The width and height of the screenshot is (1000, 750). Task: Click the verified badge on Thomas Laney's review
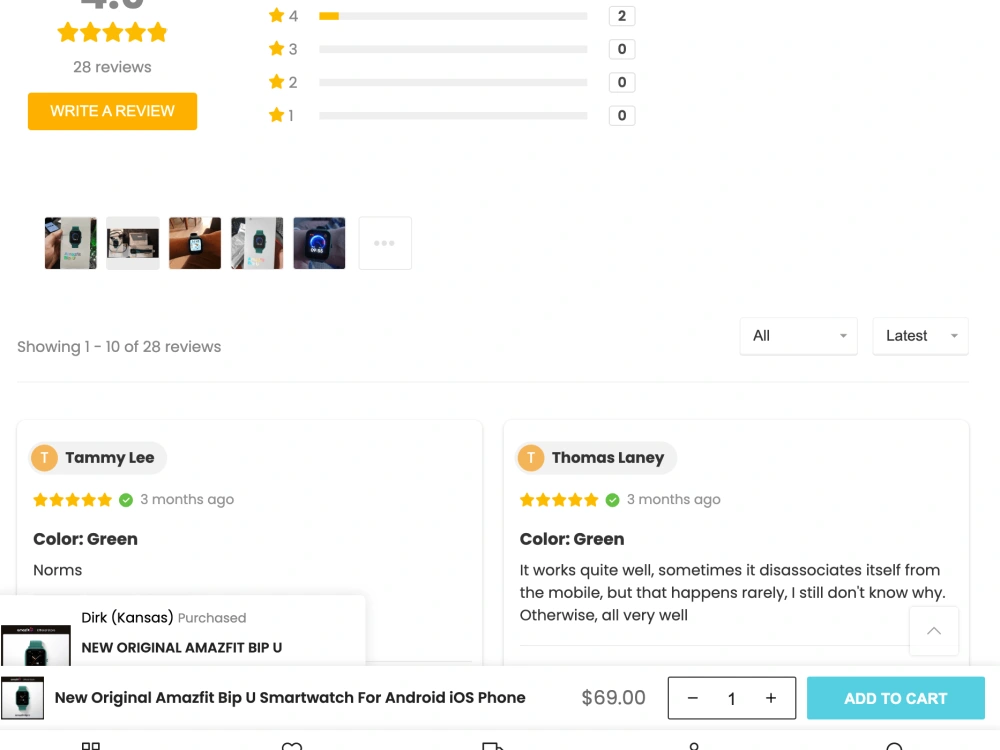[x=613, y=499]
